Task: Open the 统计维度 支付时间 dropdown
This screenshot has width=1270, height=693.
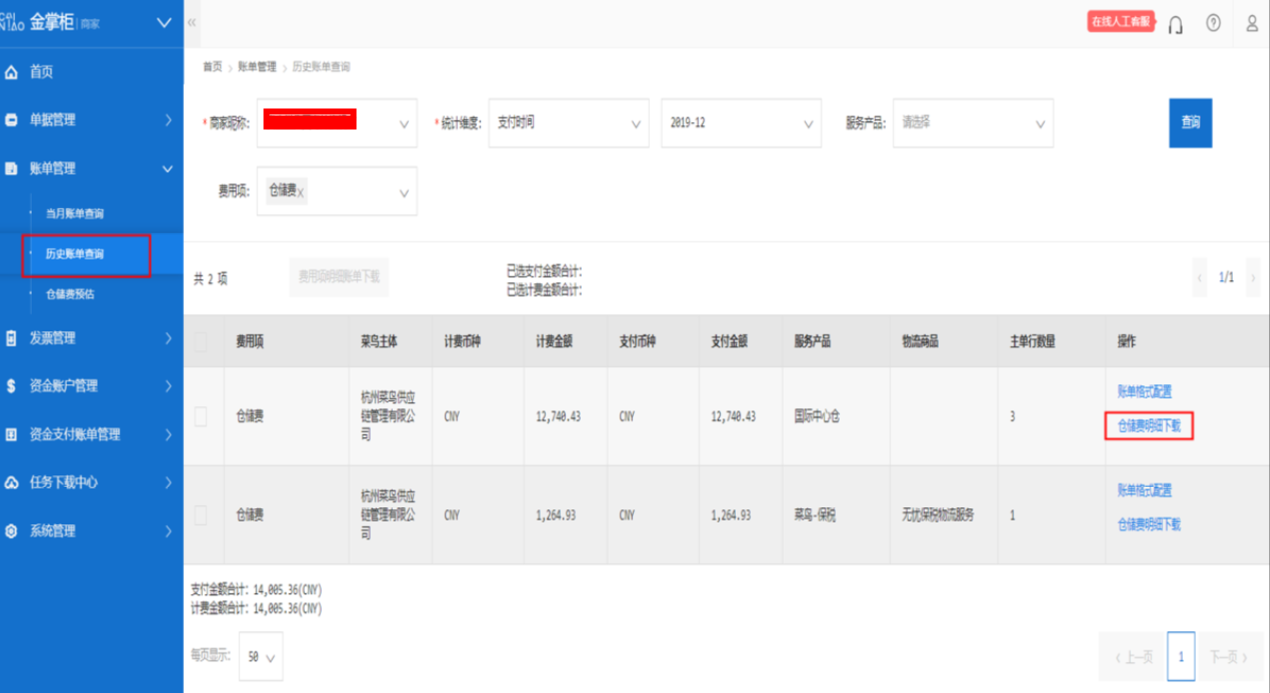Action: click(569, 123)
